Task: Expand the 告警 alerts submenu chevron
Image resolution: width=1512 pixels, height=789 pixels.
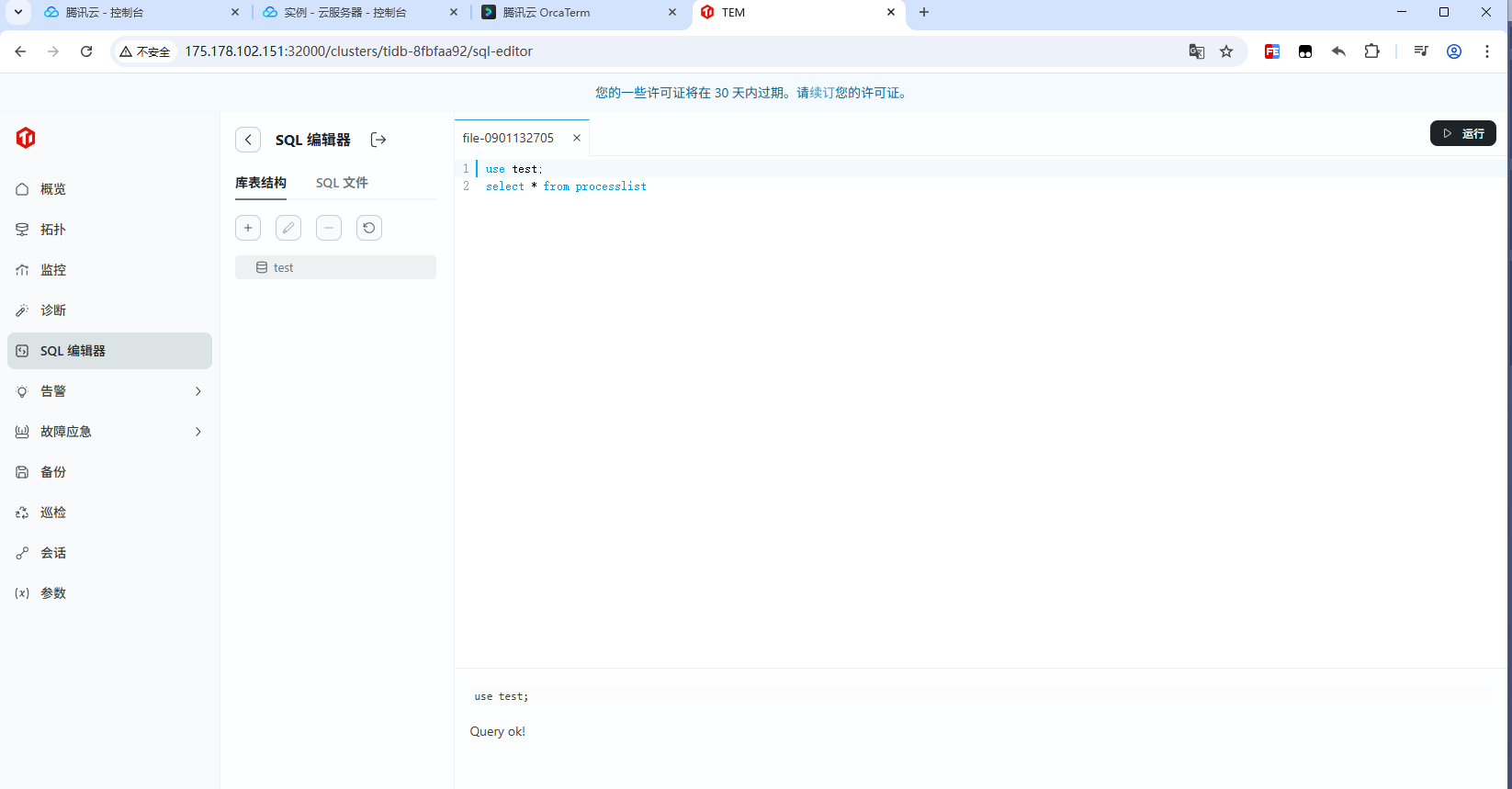Action: (198, 391)
